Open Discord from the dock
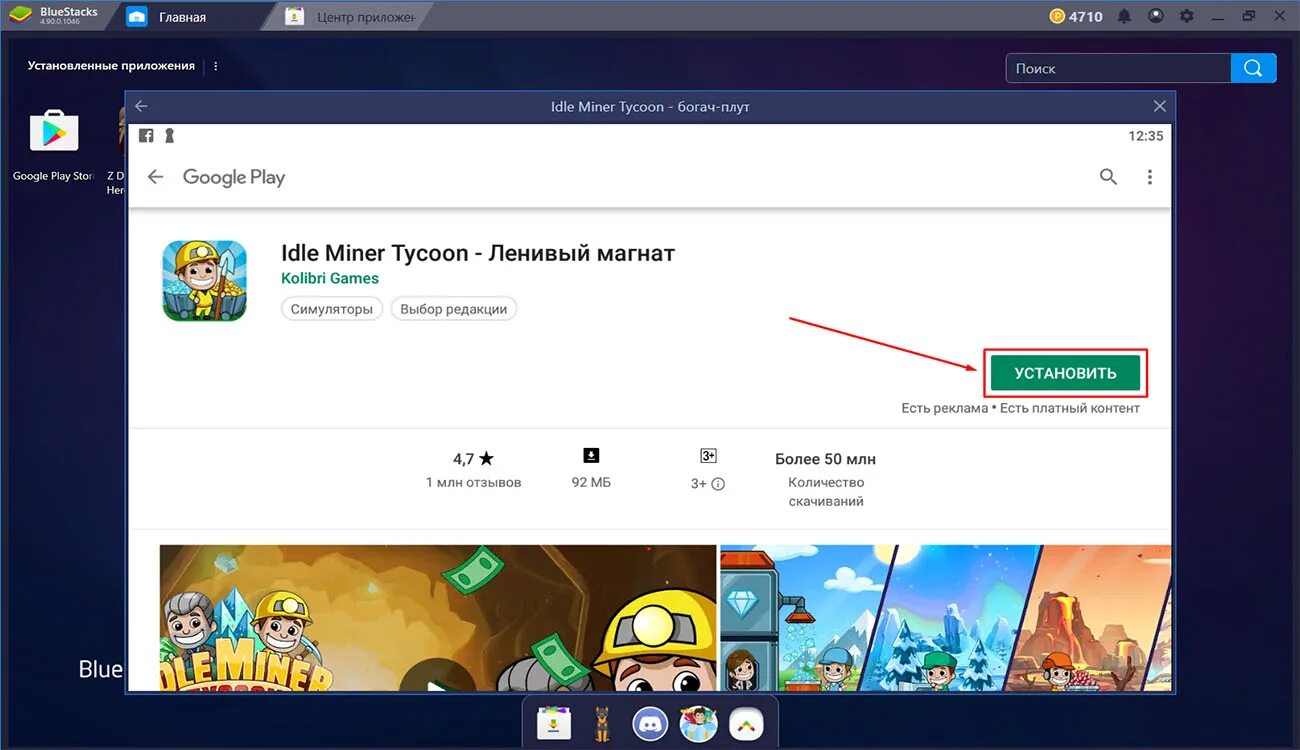This screenshot has height=750, width=1300. coord(650,723)
